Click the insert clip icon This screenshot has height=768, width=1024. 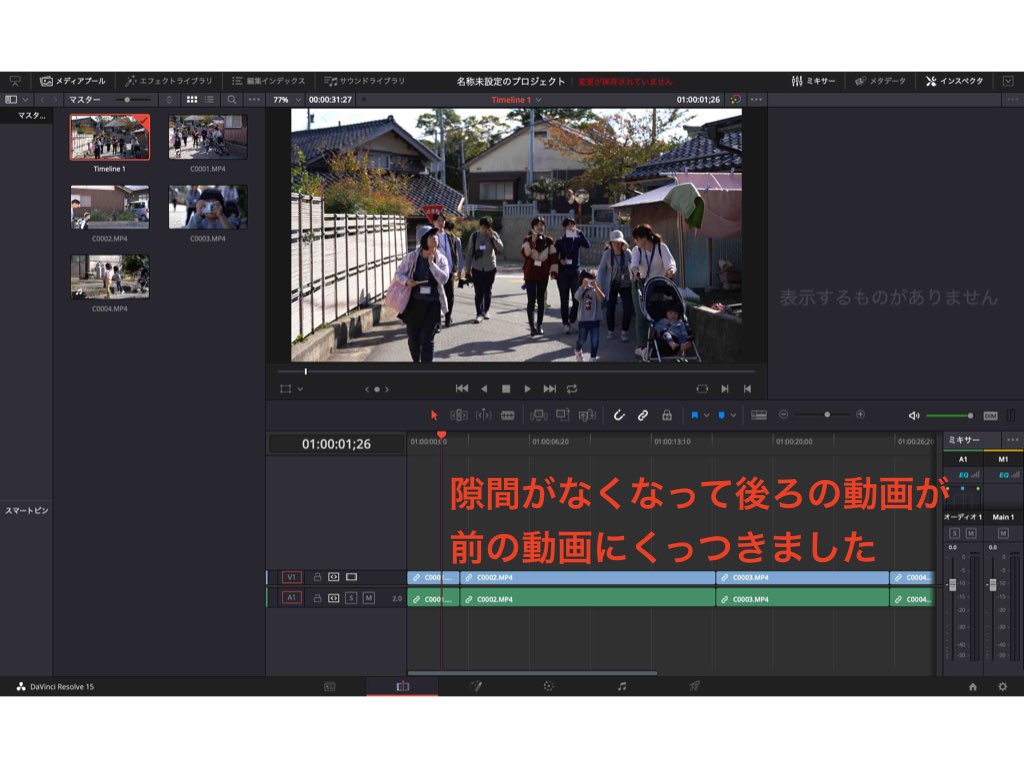[x=539, y=415]
